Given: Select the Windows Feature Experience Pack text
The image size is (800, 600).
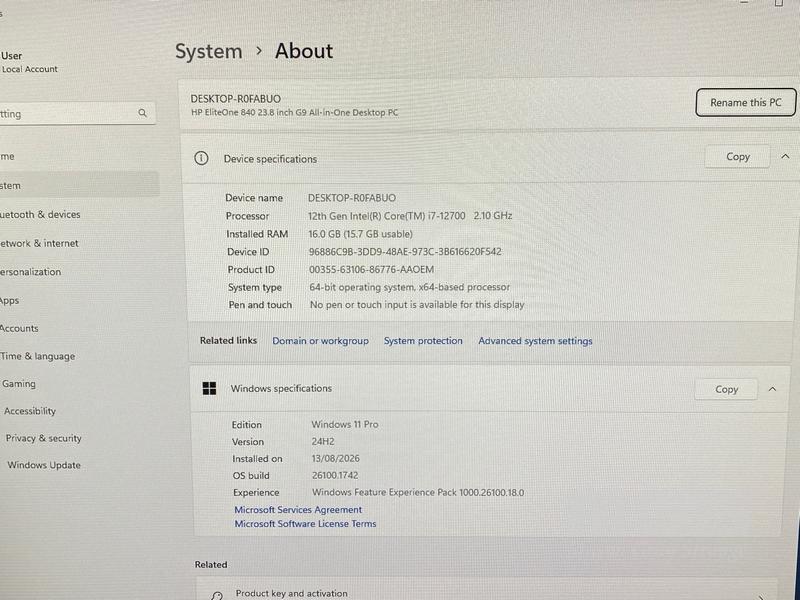Looking at the screenshot, I should (418, 492).
